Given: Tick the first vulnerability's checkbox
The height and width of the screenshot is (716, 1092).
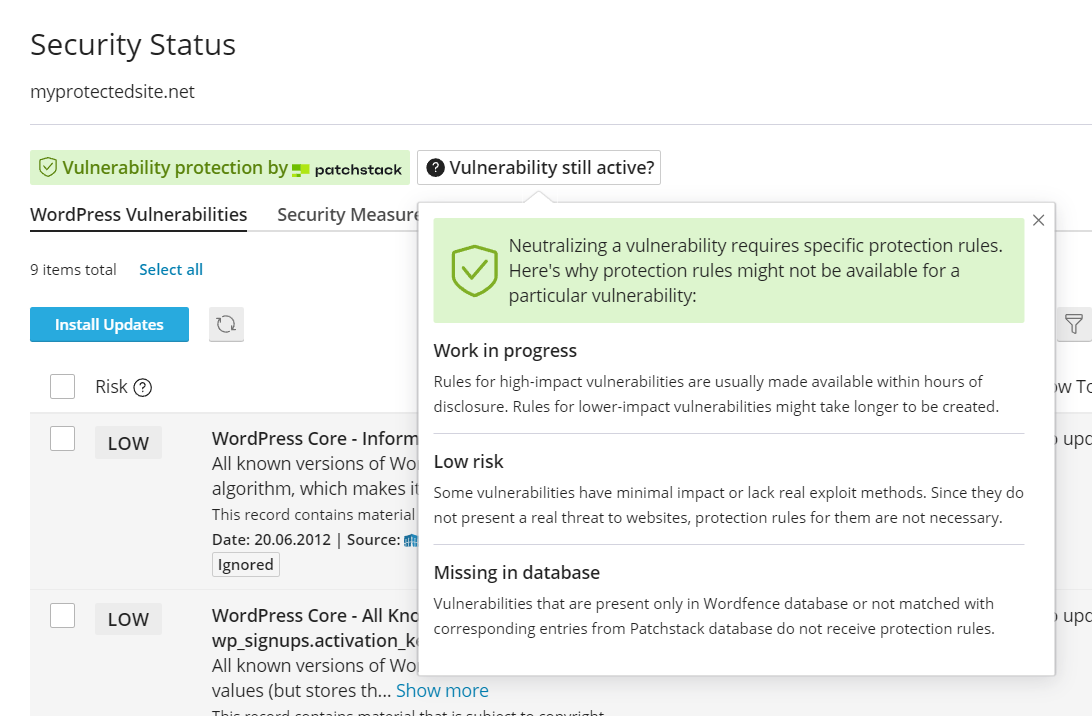Looking at the screenshot, I should coord(62,438).
